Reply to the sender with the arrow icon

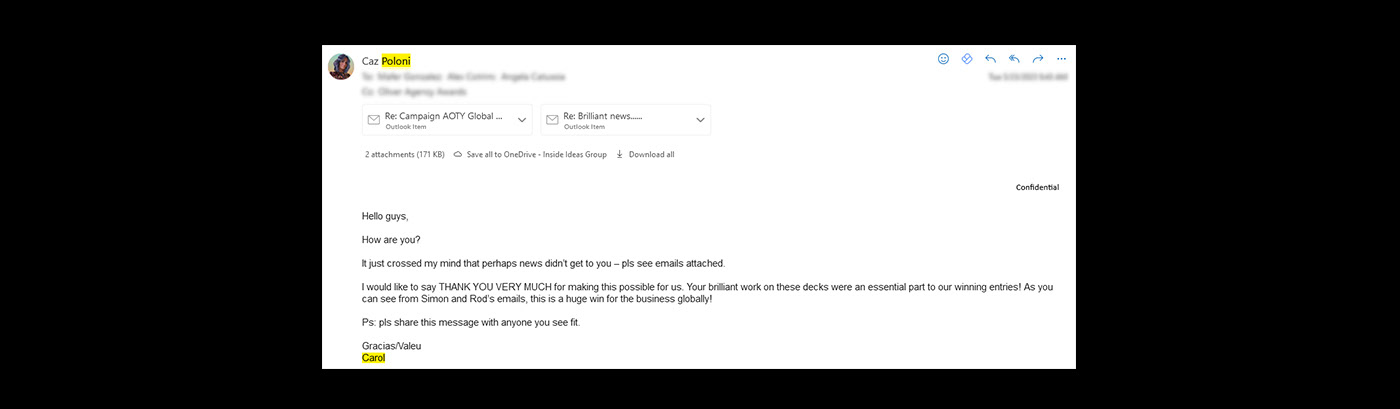991,59
